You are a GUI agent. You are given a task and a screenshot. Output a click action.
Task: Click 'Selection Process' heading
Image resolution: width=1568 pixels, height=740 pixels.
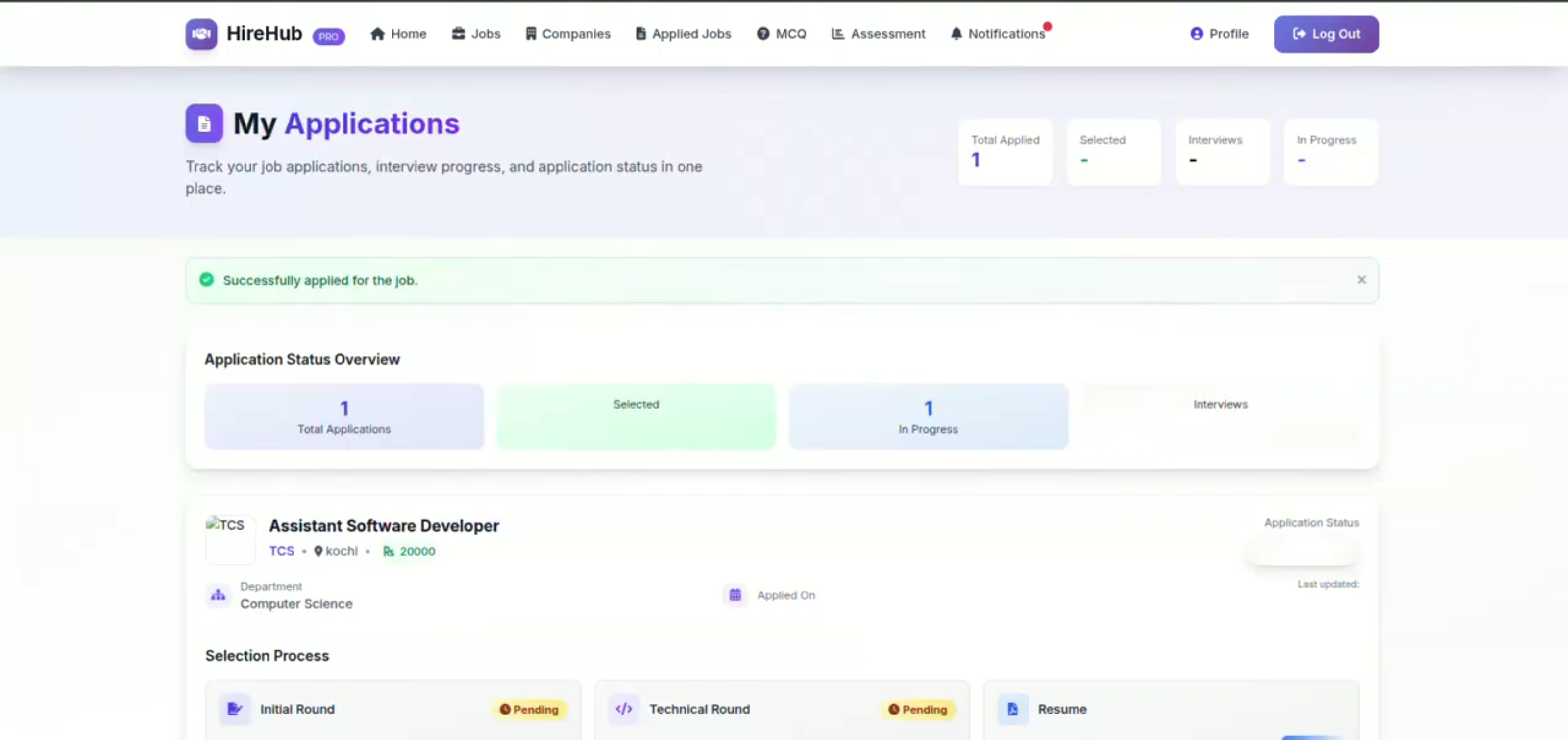click(267, 656)
